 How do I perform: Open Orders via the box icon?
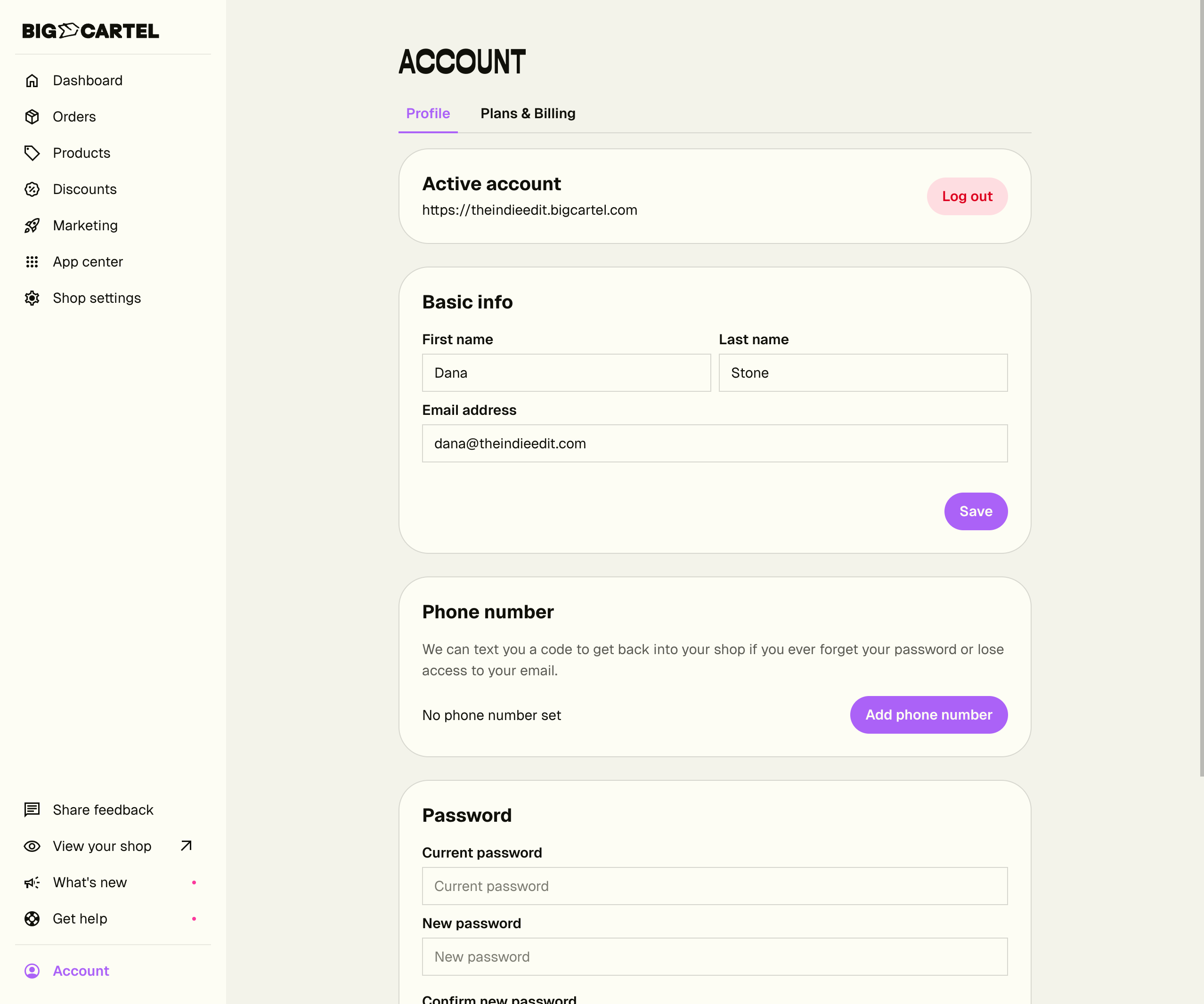point(32,117)
